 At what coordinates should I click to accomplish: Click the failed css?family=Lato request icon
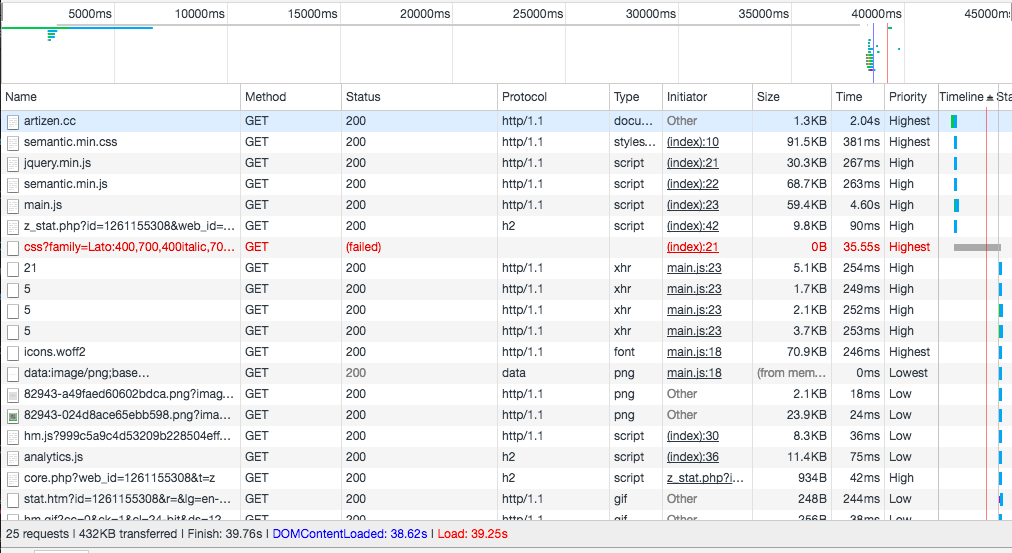13,247
